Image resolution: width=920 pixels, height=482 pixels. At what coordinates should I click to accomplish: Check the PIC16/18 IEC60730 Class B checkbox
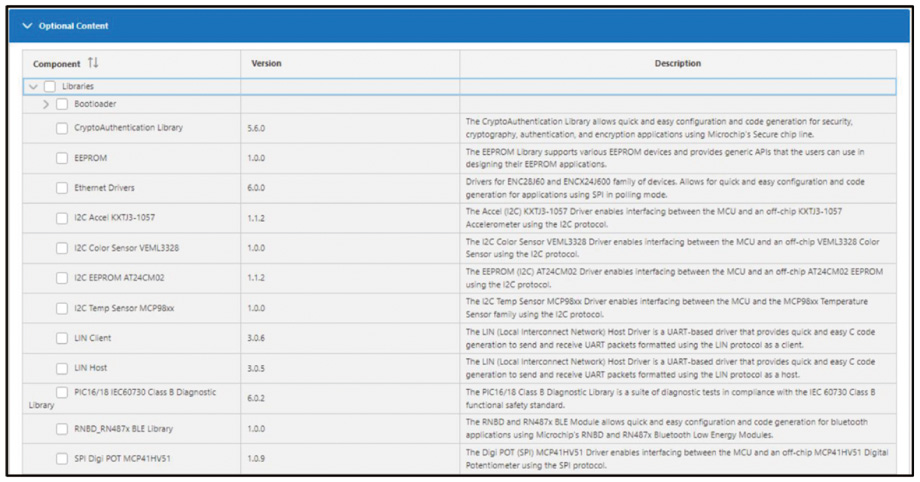tap(62, 393)
